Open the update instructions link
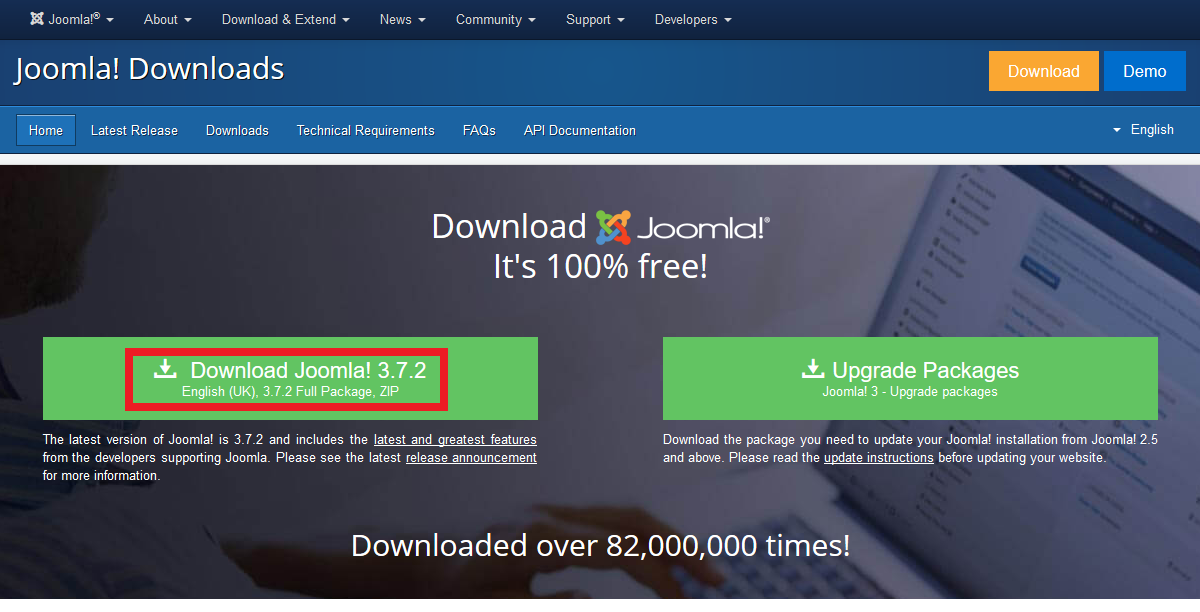 click(x=879, y=458)
